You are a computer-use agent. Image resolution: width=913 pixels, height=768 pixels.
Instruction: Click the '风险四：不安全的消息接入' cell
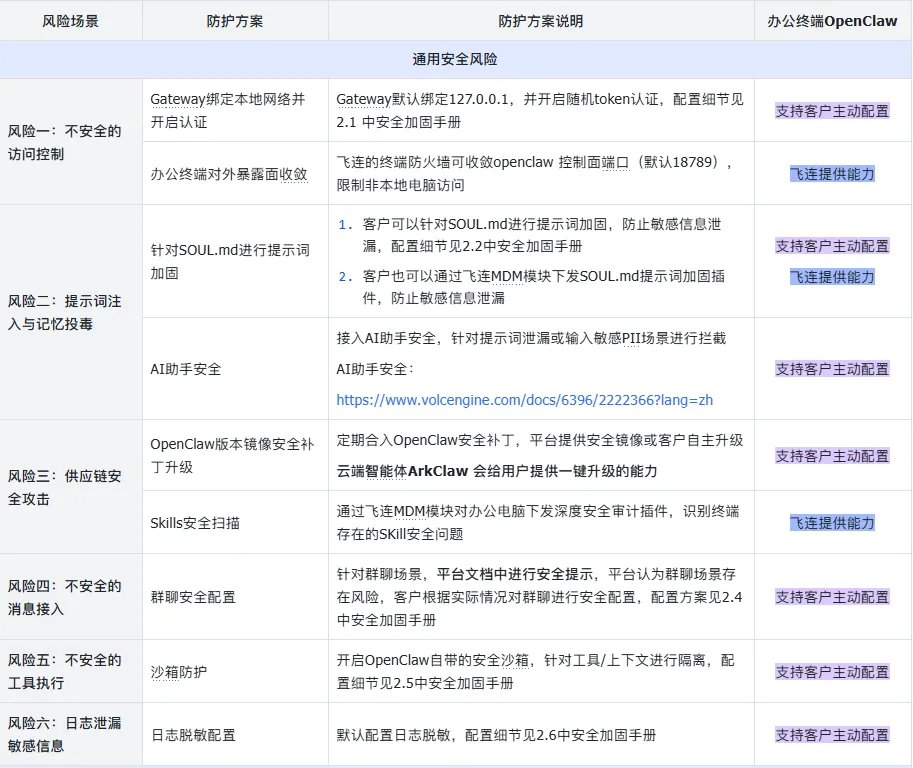click(70, 597)
